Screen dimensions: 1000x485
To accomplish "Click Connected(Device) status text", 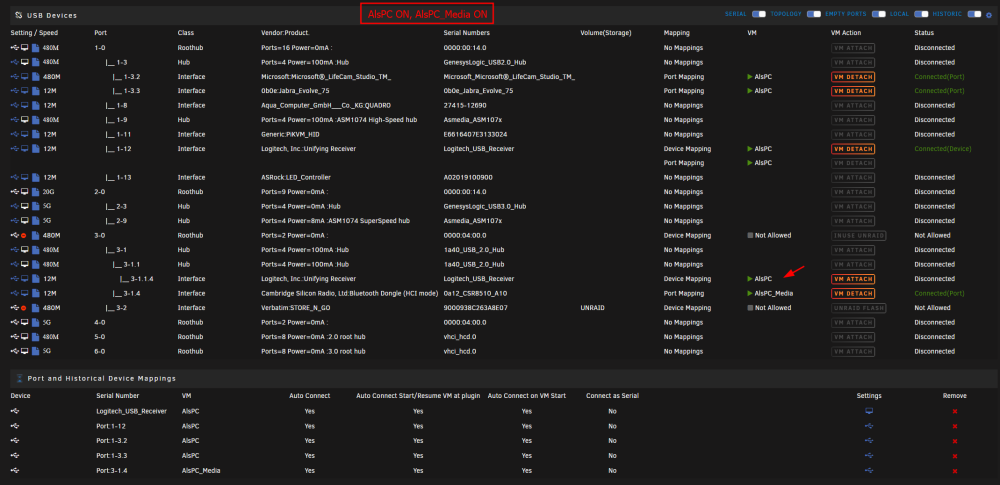I will tap(943, 149).
